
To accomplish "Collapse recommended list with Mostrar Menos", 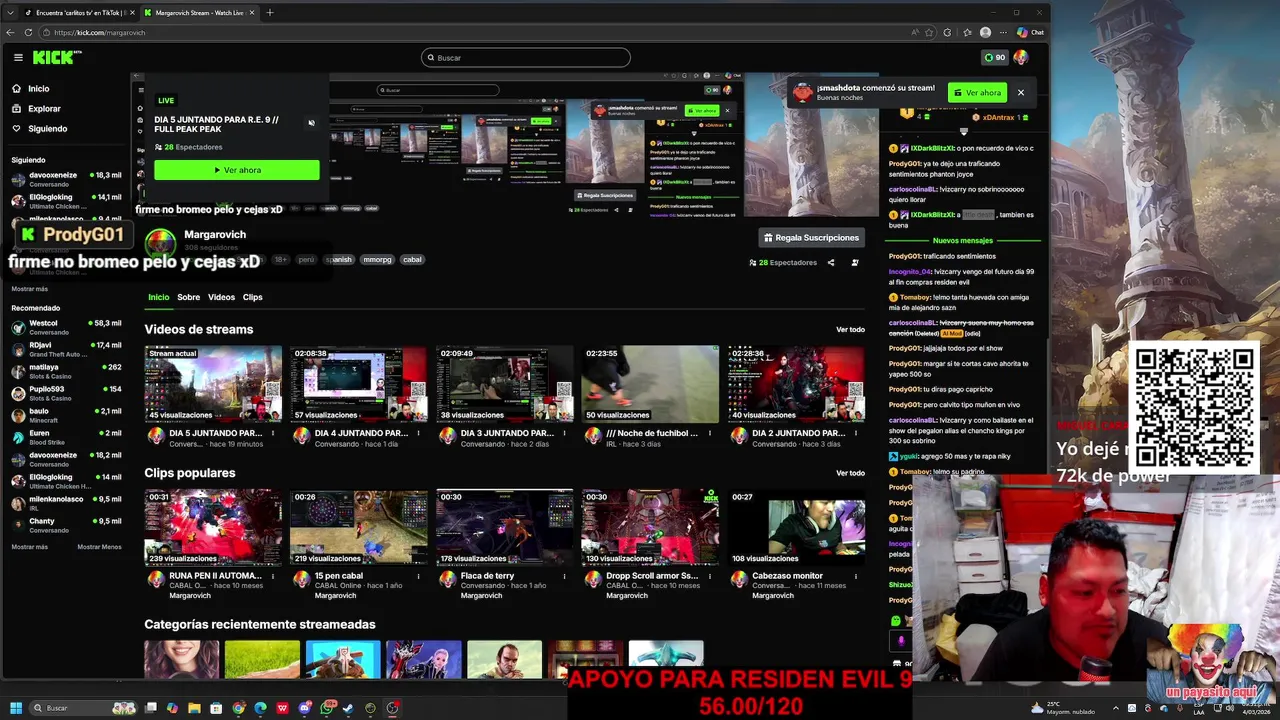I will coord(99,547).
